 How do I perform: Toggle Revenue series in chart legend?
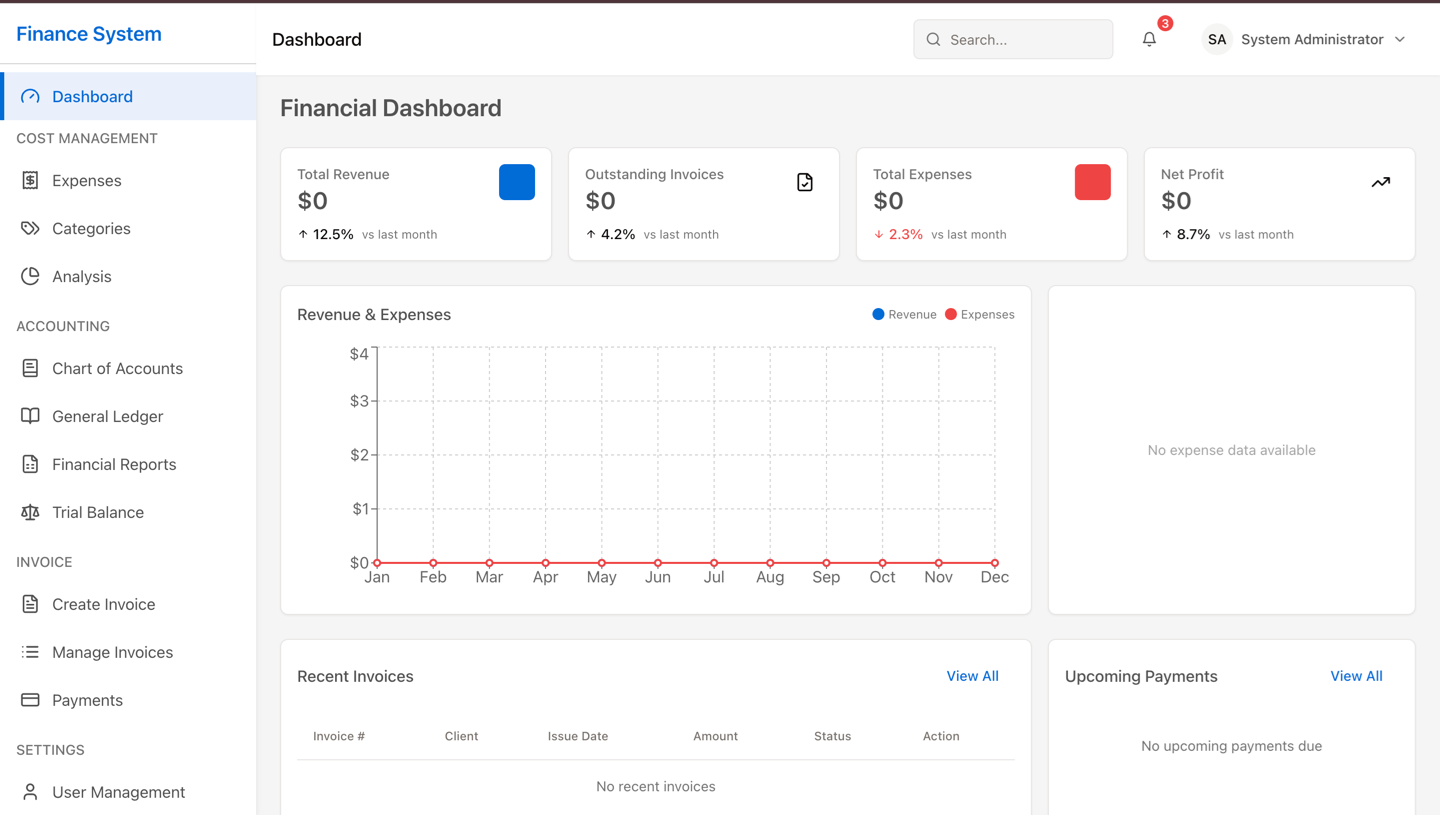[x=904, y=315]
